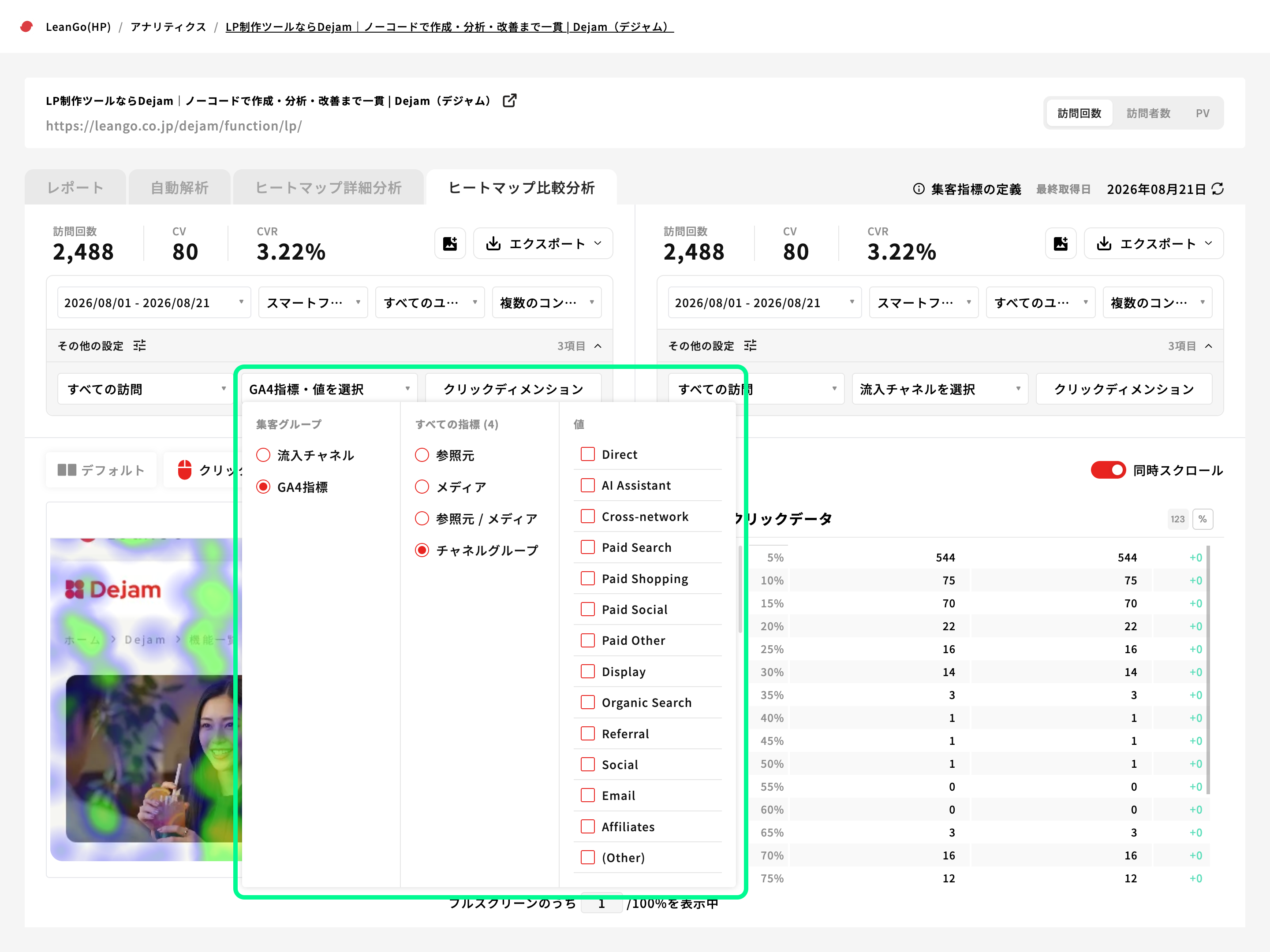Choose the 参照元 / メディア radio option
This screenshot has height=952, width=1270.
(x=422, y=518)
